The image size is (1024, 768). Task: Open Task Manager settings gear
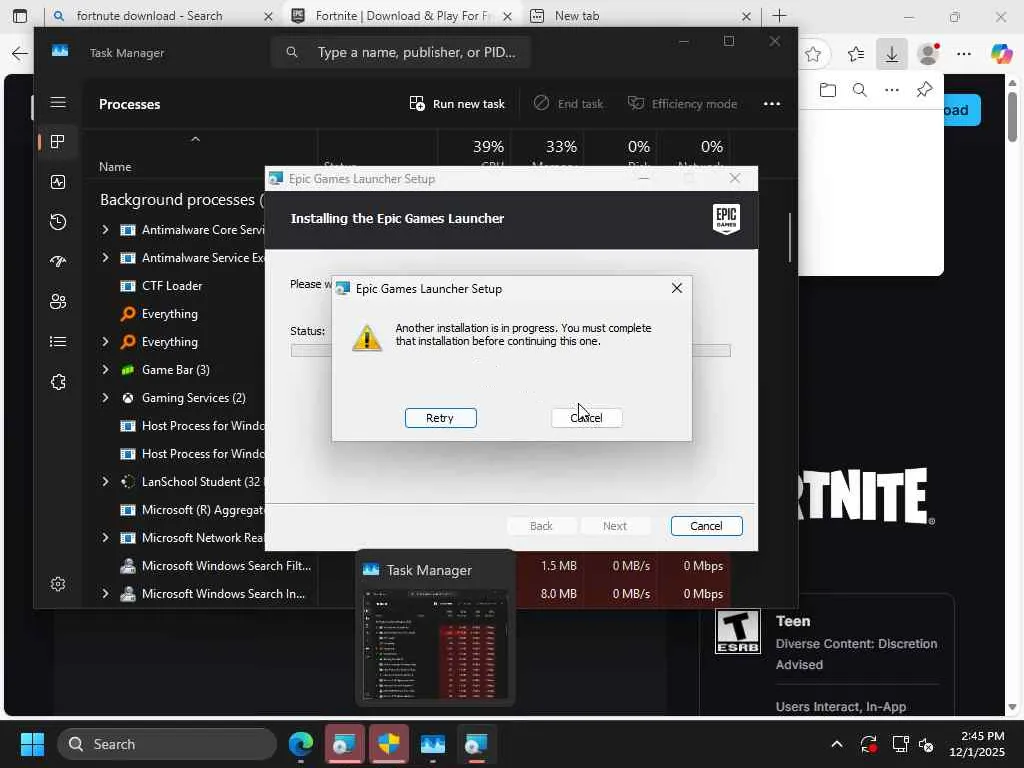(58, 584)
